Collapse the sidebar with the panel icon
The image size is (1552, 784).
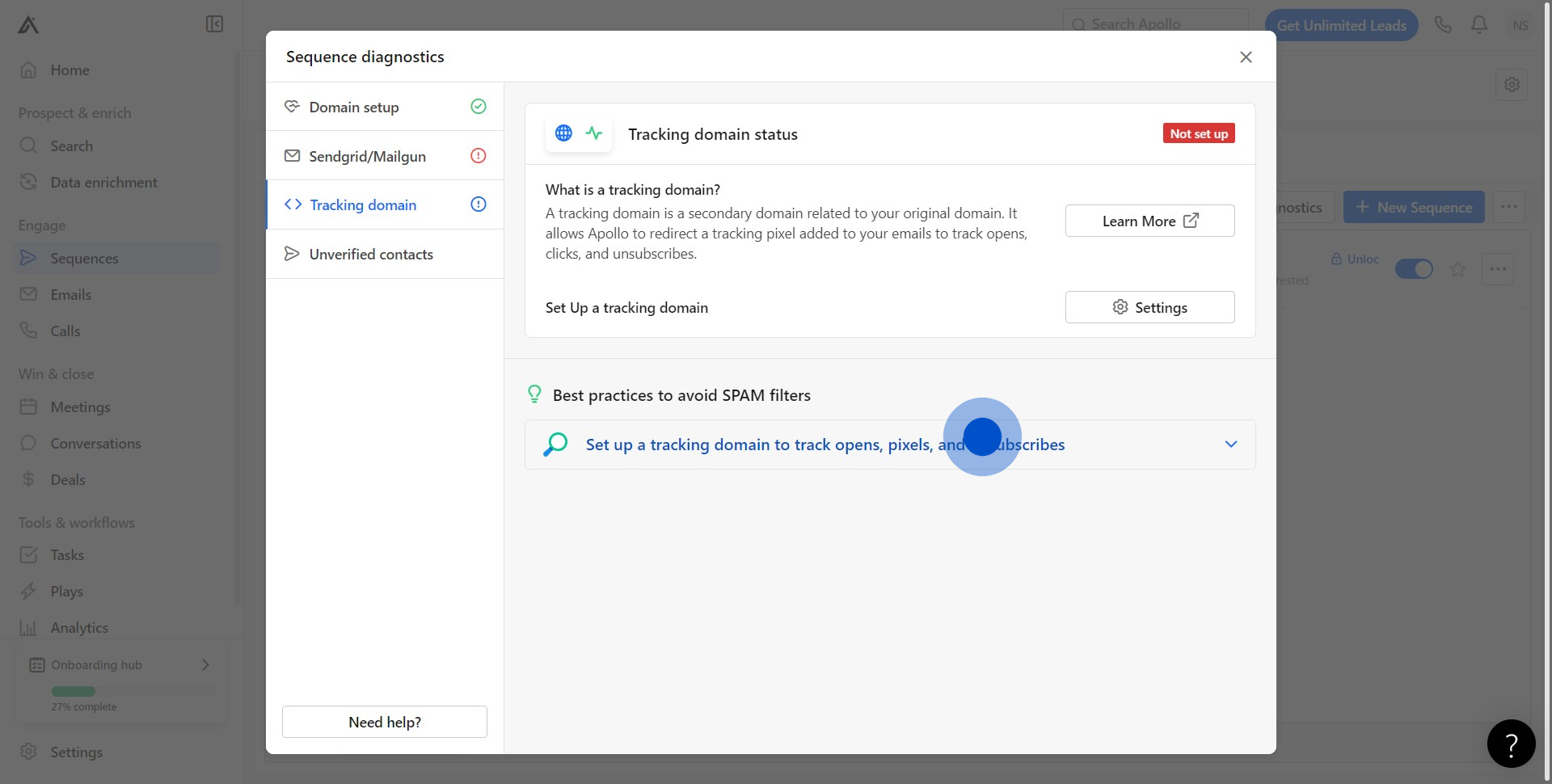pyautogui.click(x=214, y=24)
